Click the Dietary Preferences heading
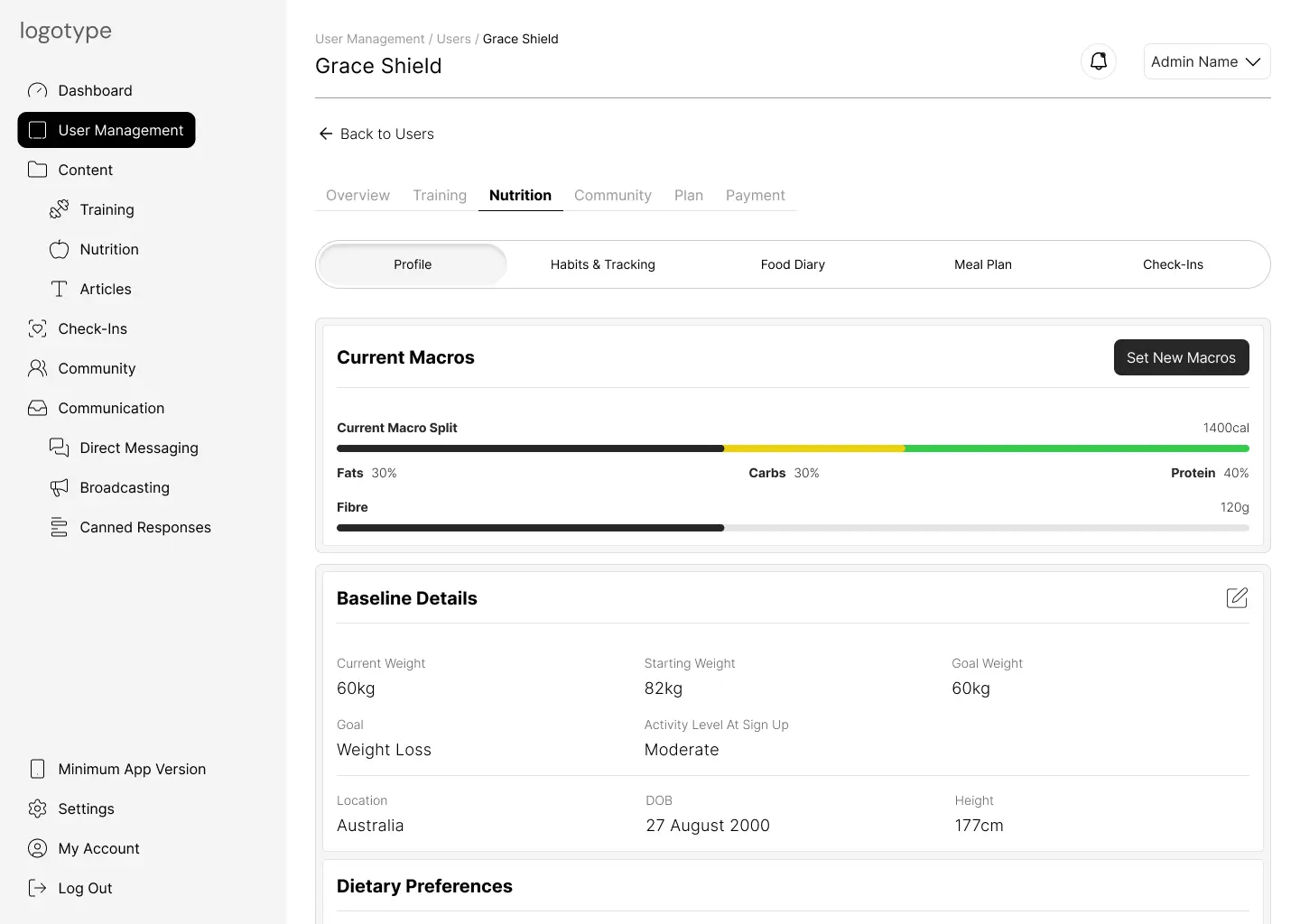The height and width of the screenshot is (924, 1300). [x=424, y=886]
